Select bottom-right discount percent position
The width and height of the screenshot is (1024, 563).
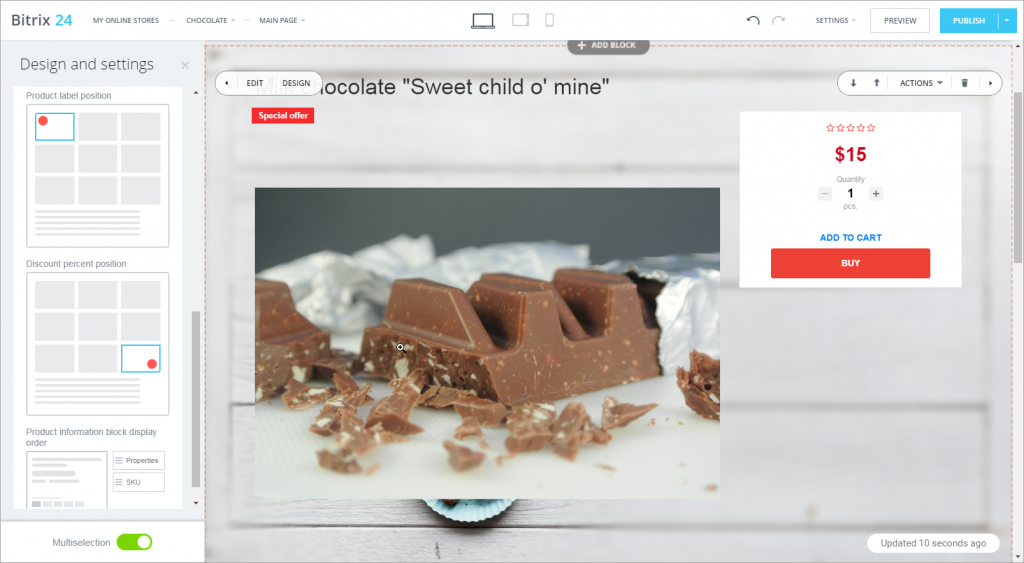coord(140,359)
